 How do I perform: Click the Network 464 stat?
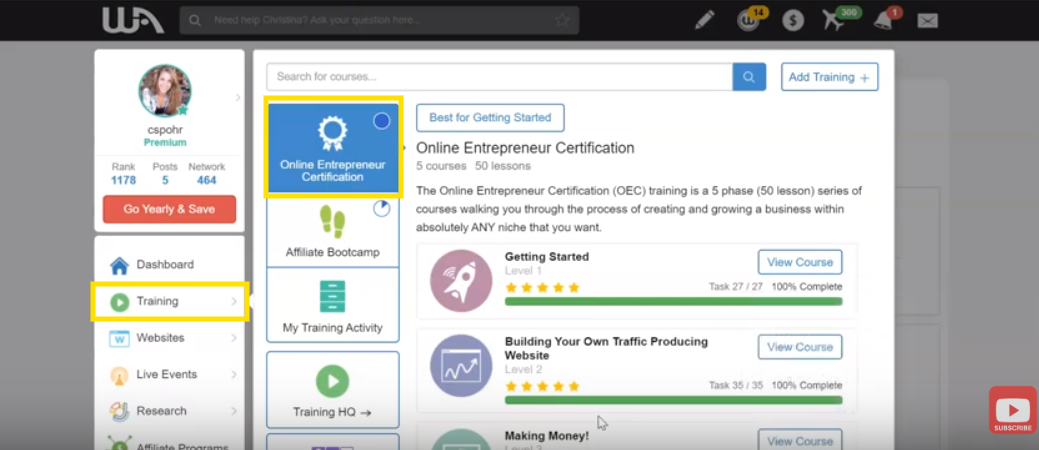(207, 174)
